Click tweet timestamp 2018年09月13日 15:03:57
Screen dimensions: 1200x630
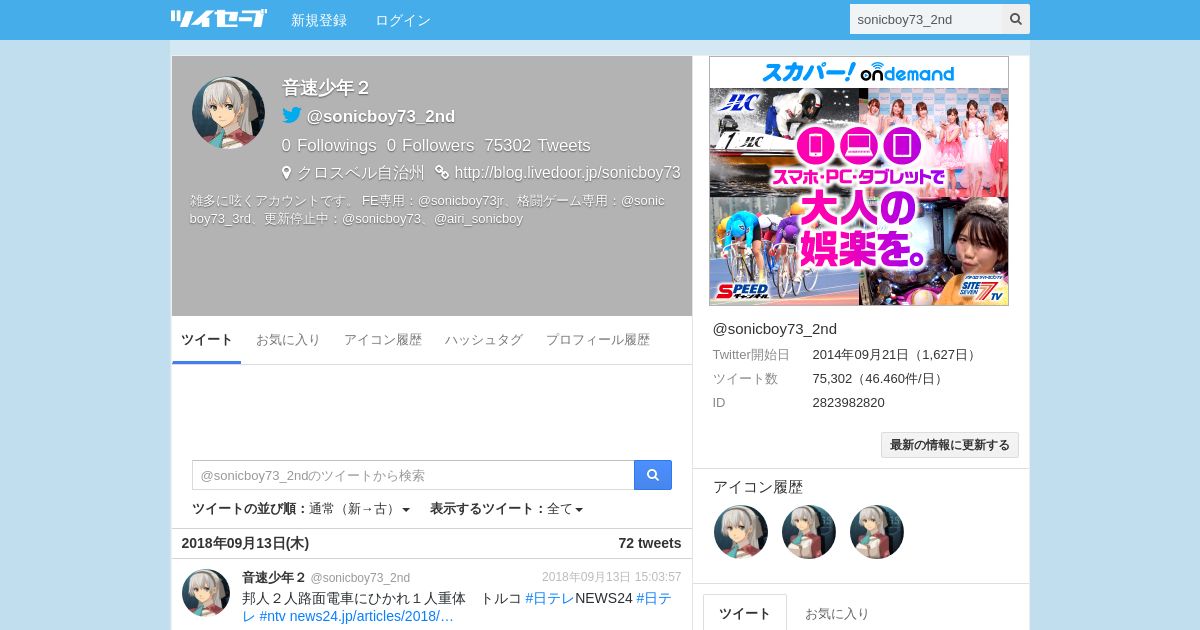[x=612, y=577]
